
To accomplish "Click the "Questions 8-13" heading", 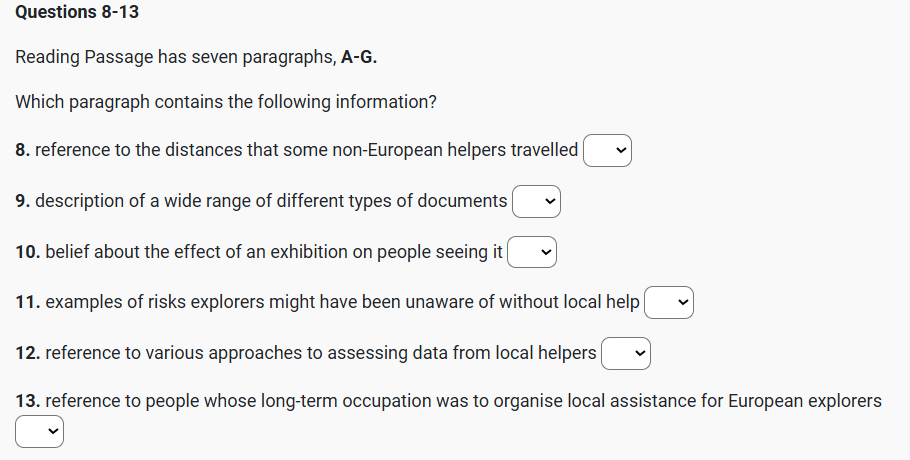I will 77,13.
